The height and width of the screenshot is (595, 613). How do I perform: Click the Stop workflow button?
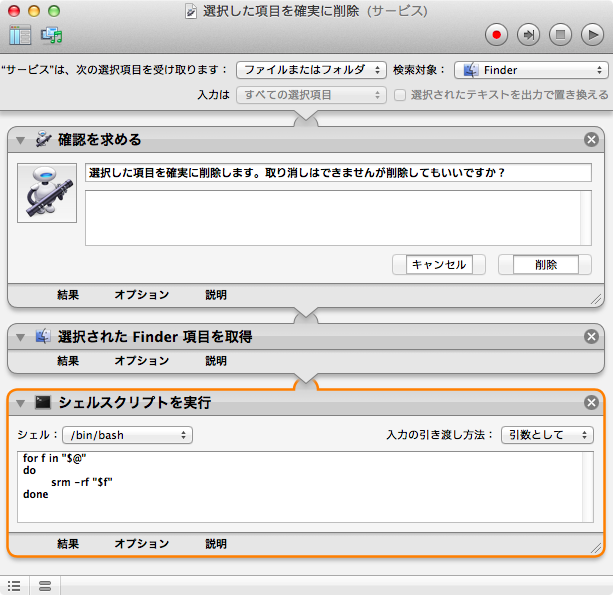(561, 35)
